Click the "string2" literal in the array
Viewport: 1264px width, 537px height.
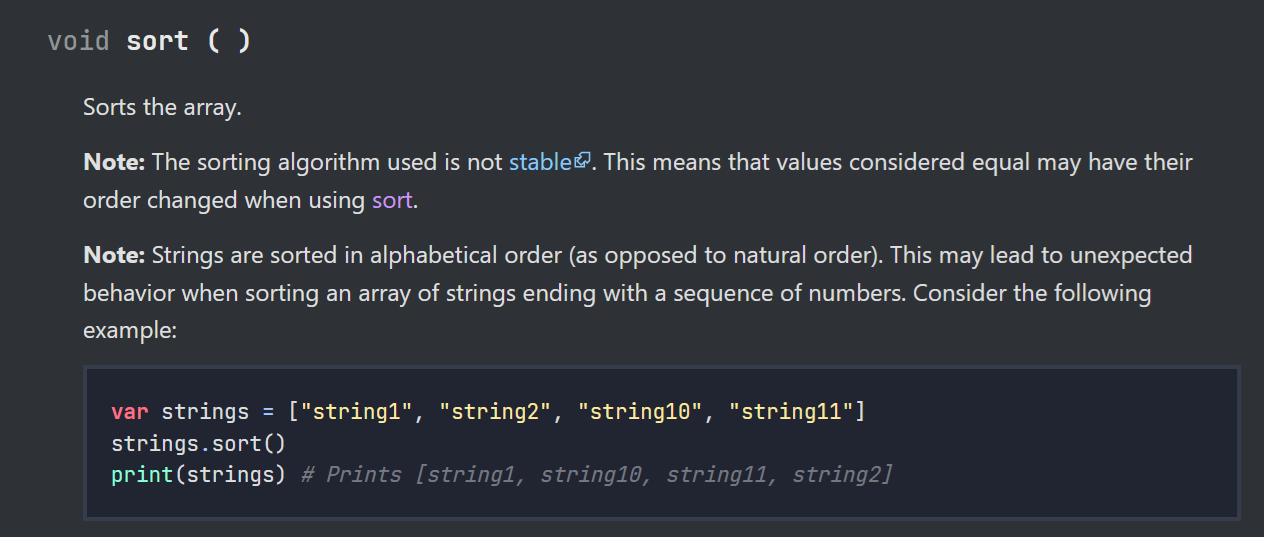coord(495,412)
